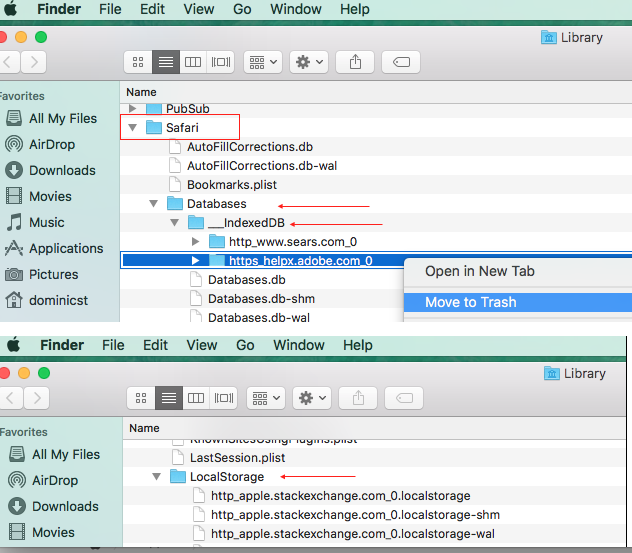Go forward in top Finder window
The height and width of the screenshot is (553, 632).
point(34,62)
